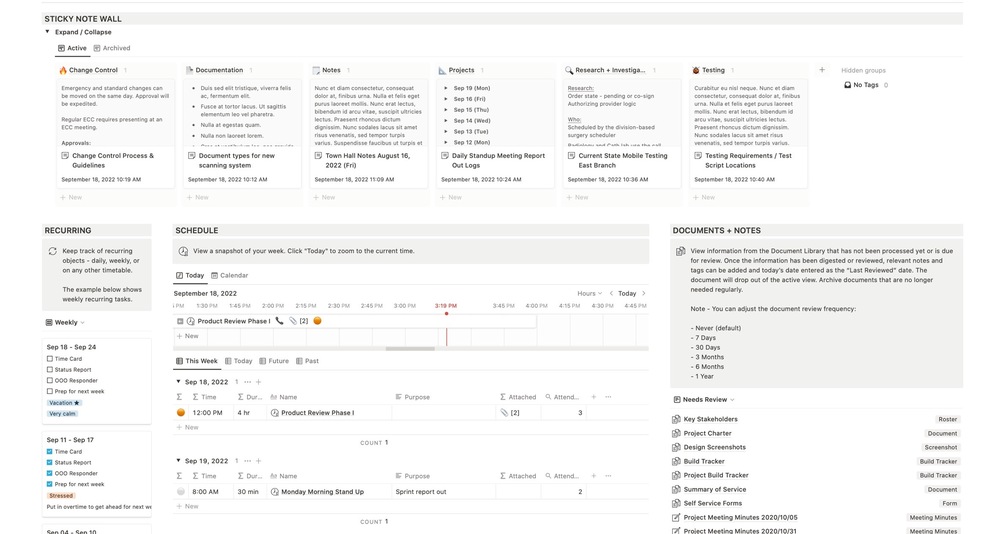Viewport: 1005px width, 534px height.
Task: Open more options dots next to Sep 18, 2022
Action: (247, 382)
